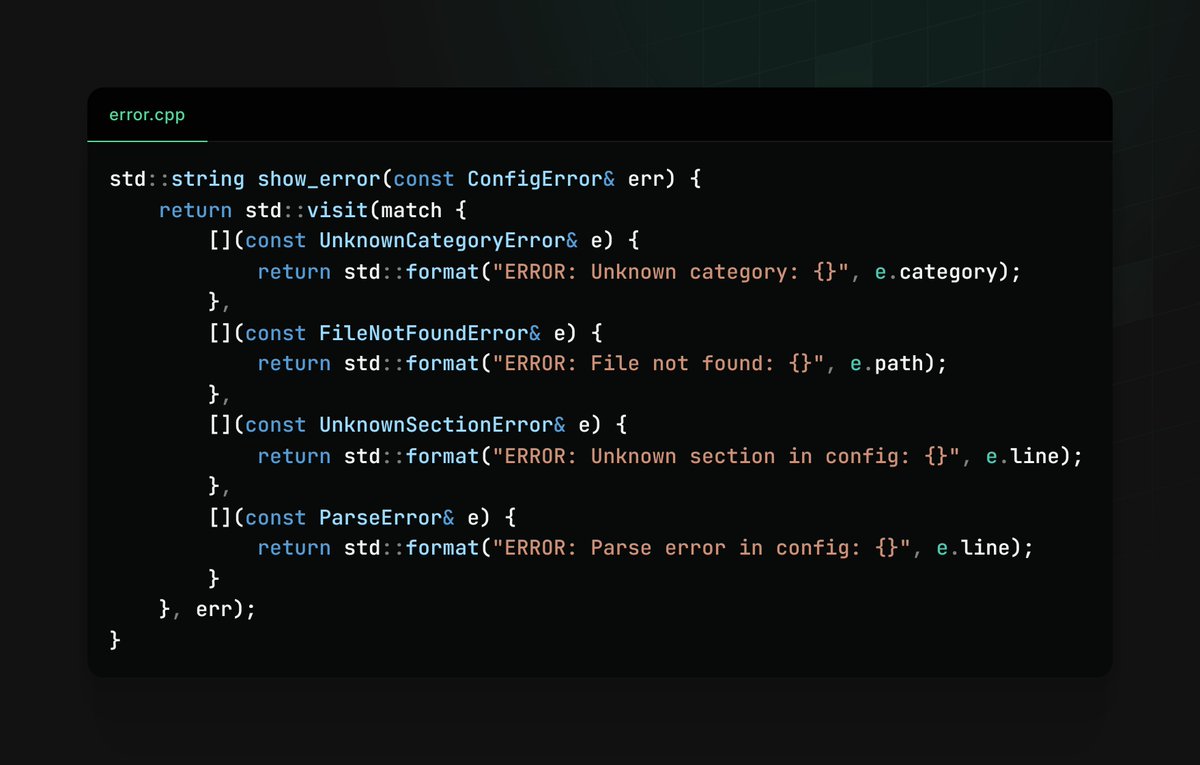Click e.path in the format call
Screen dimensions: 1200x765
(887, 364)
